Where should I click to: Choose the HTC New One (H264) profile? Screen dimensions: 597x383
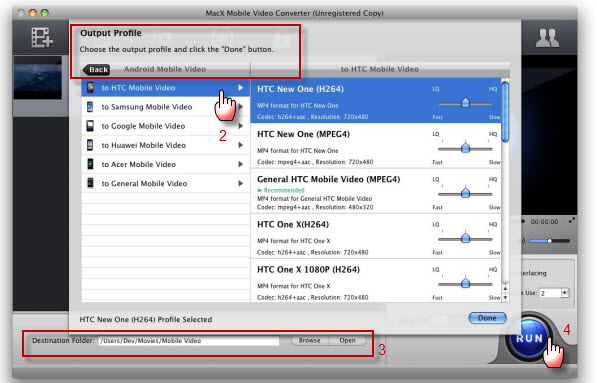click(376, 101)
